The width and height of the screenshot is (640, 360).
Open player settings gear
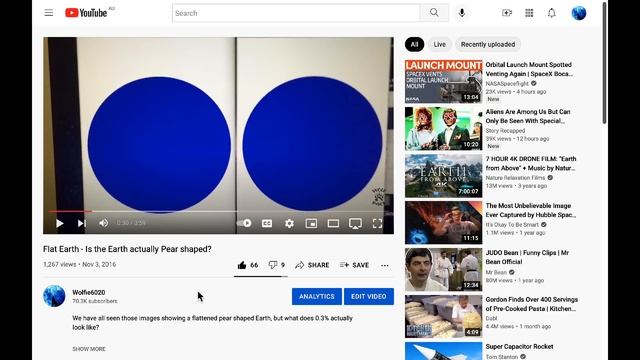[x=289, y=223]
